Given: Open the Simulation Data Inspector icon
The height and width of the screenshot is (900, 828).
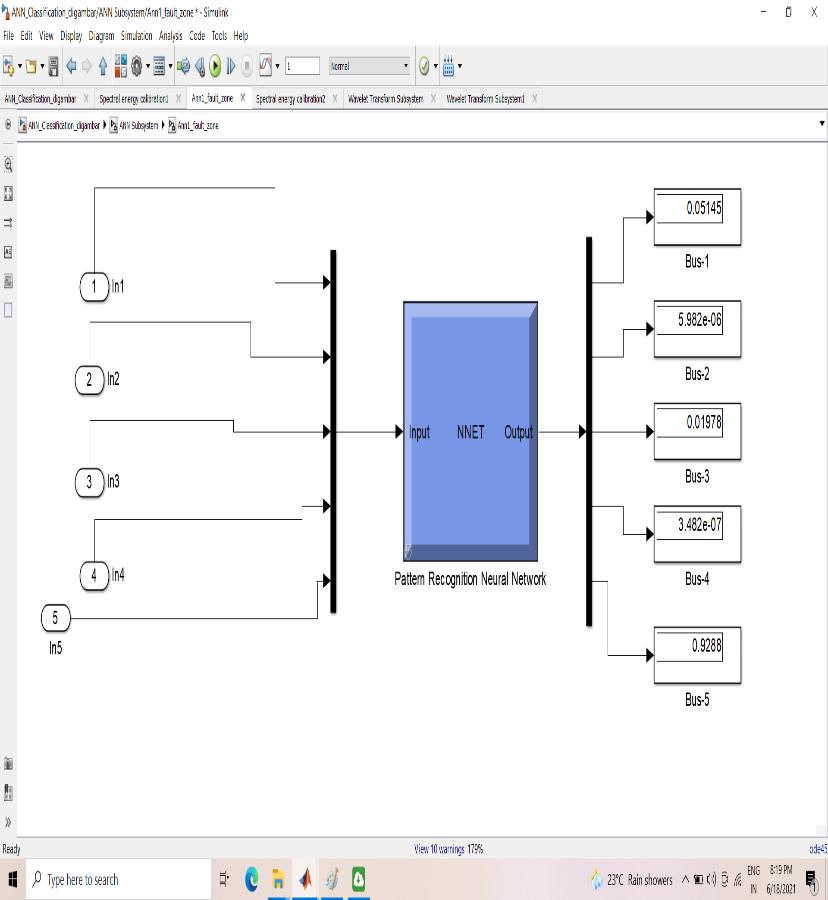Looking at the screenshot, I should tap(266, 66).
